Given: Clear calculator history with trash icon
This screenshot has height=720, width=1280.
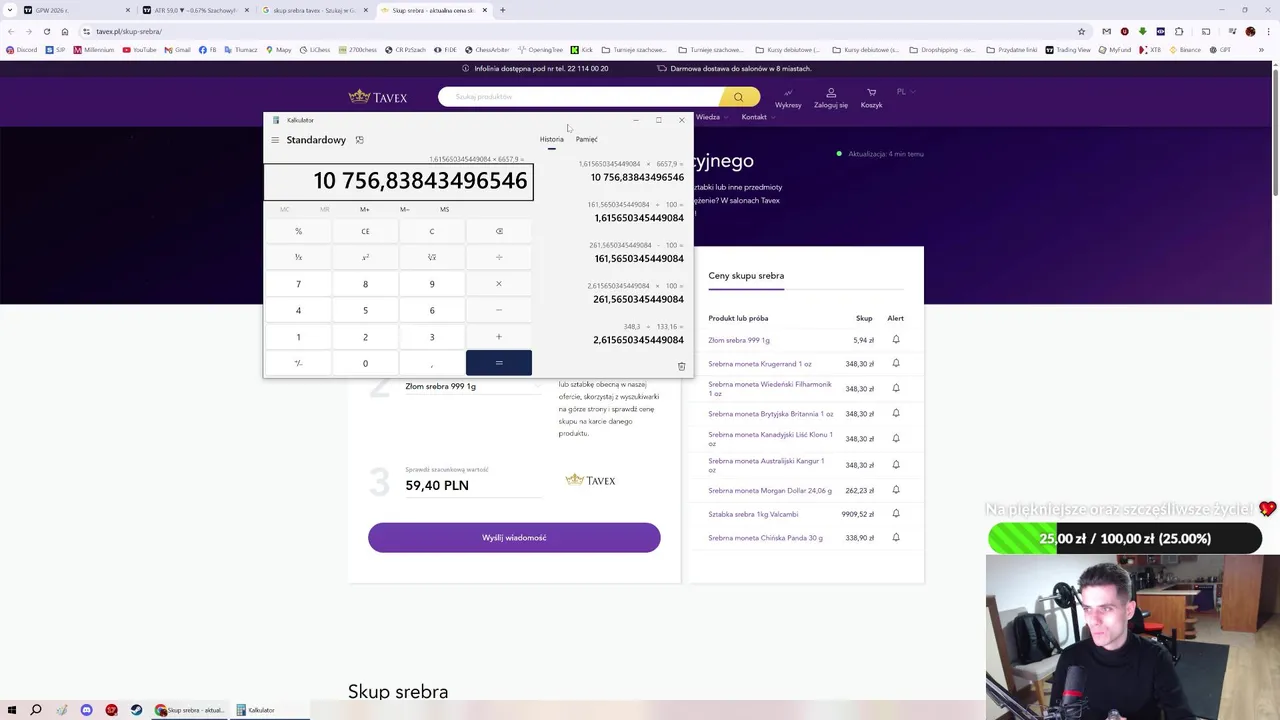Looking at the screenshot, I should click(681, 367).
